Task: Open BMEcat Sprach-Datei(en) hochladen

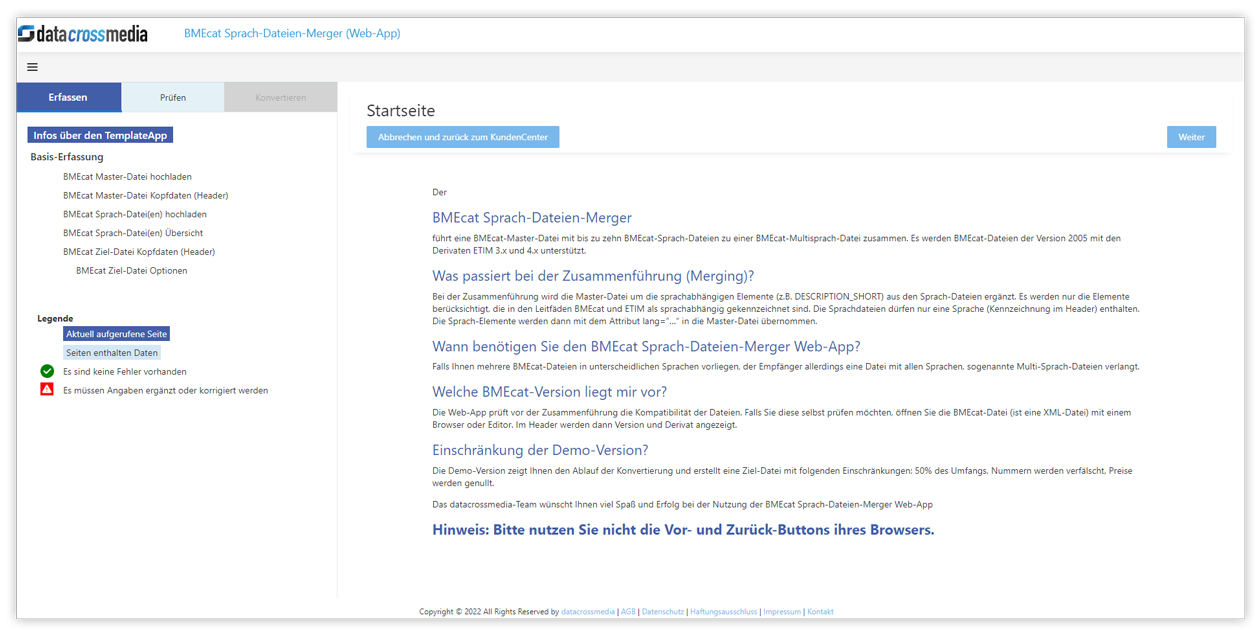Action: tap(135, 214)
